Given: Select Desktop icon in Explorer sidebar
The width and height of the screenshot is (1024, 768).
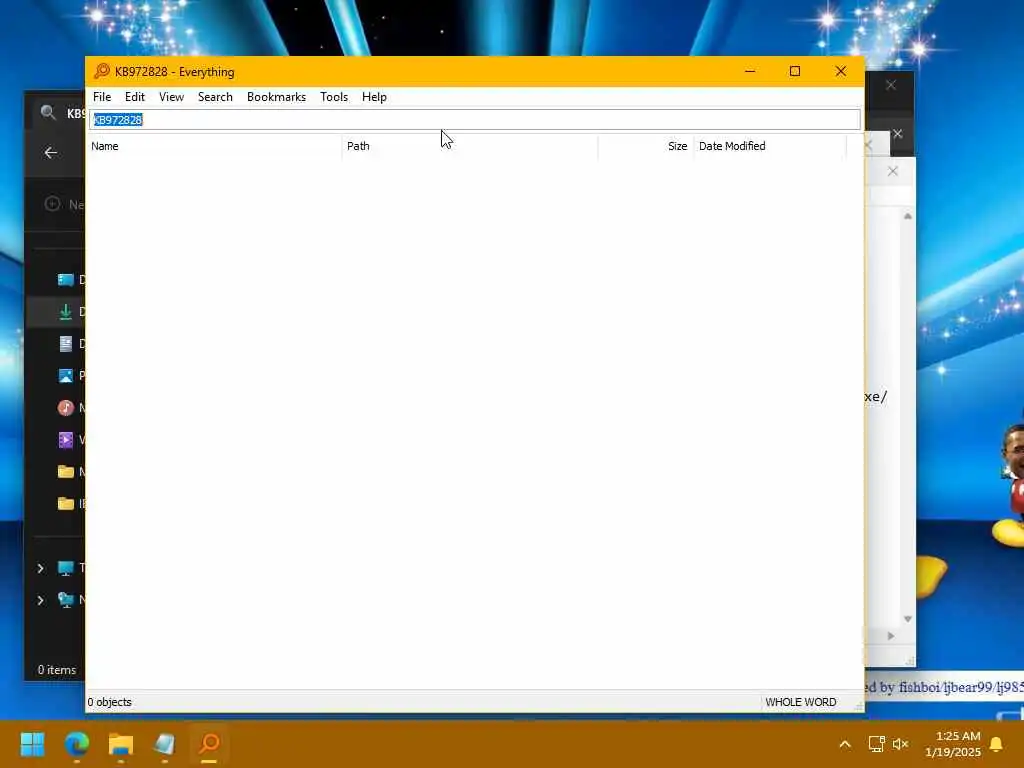Looking at the screenshot, I should [65, 280].
